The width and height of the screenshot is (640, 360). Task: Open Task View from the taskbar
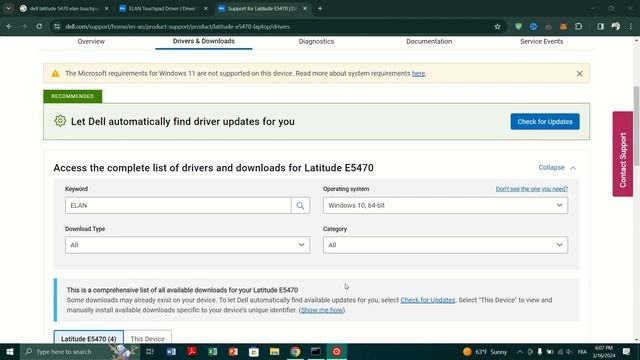click(150, 352)
